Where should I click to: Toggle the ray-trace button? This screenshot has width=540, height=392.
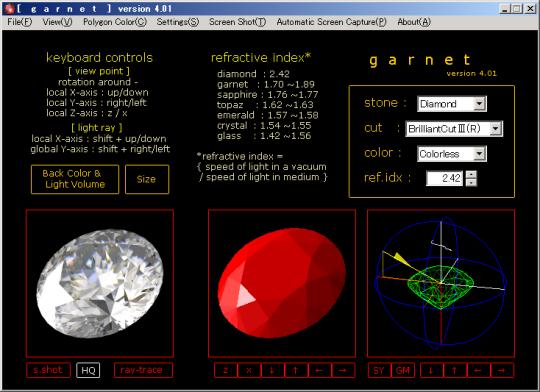tap(143, 370)
